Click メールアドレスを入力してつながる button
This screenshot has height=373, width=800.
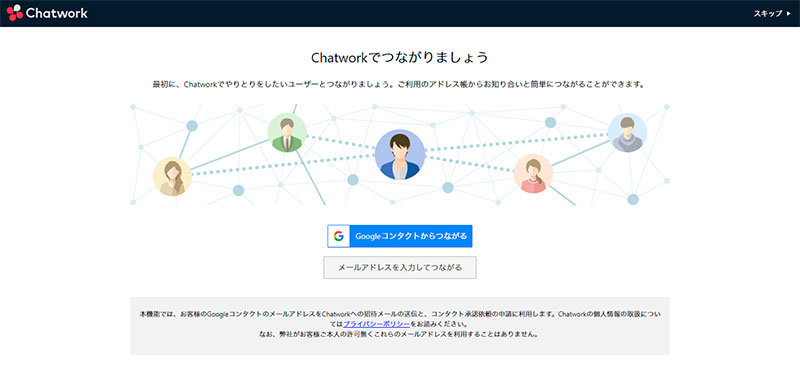399,267
